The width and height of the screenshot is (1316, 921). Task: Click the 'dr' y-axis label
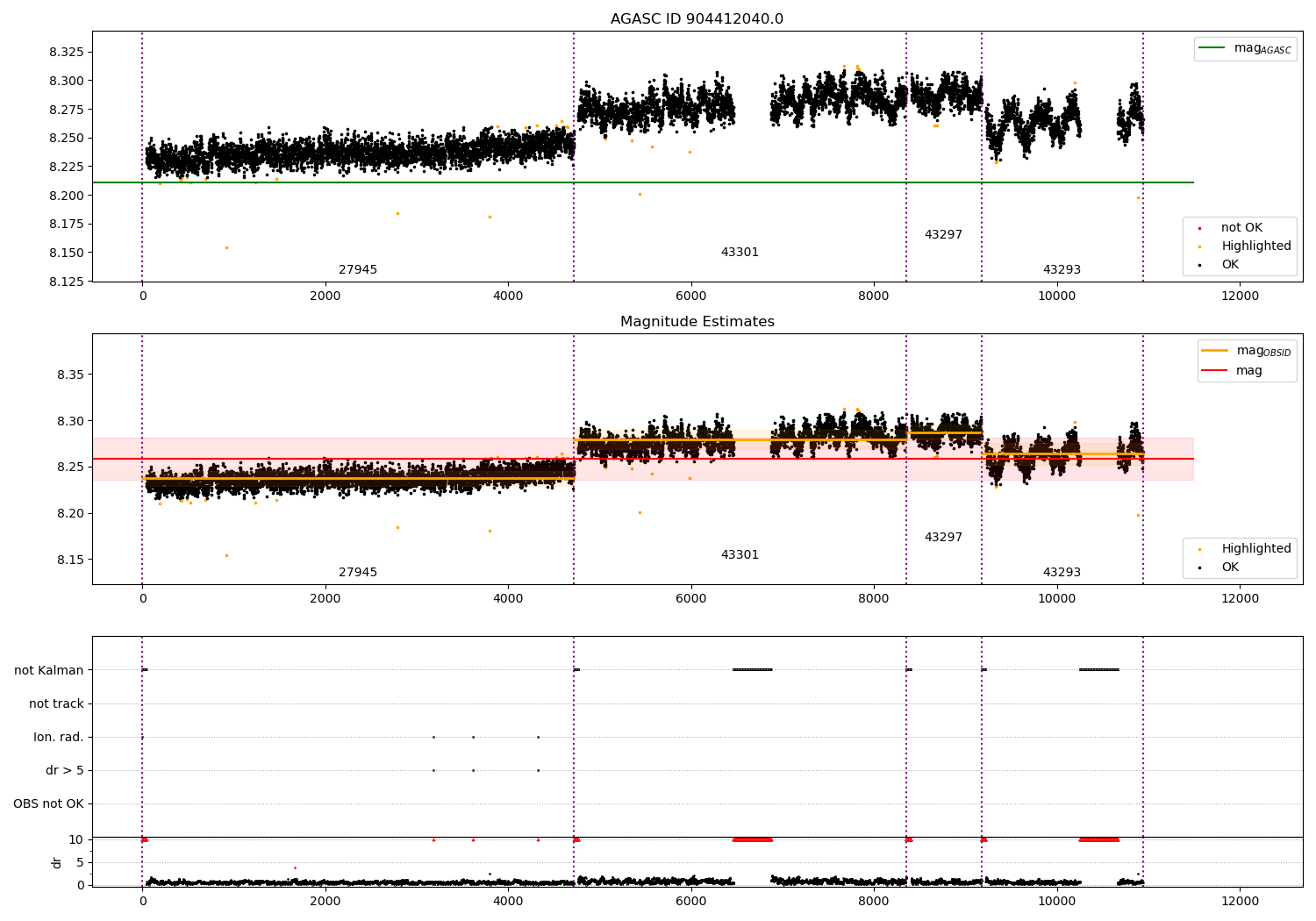[x=57, y=863]
